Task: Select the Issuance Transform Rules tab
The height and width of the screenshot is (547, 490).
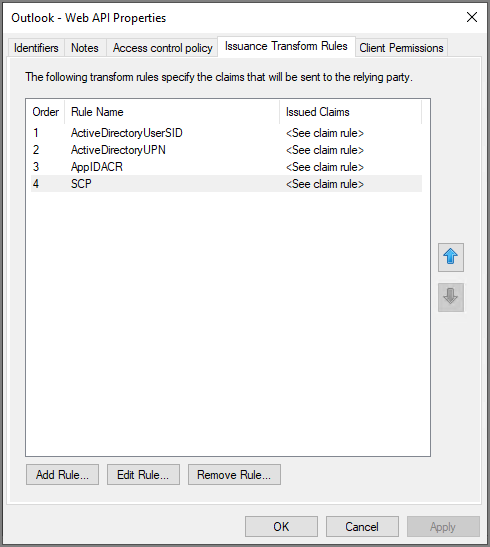Action: [x=286, y=46]
